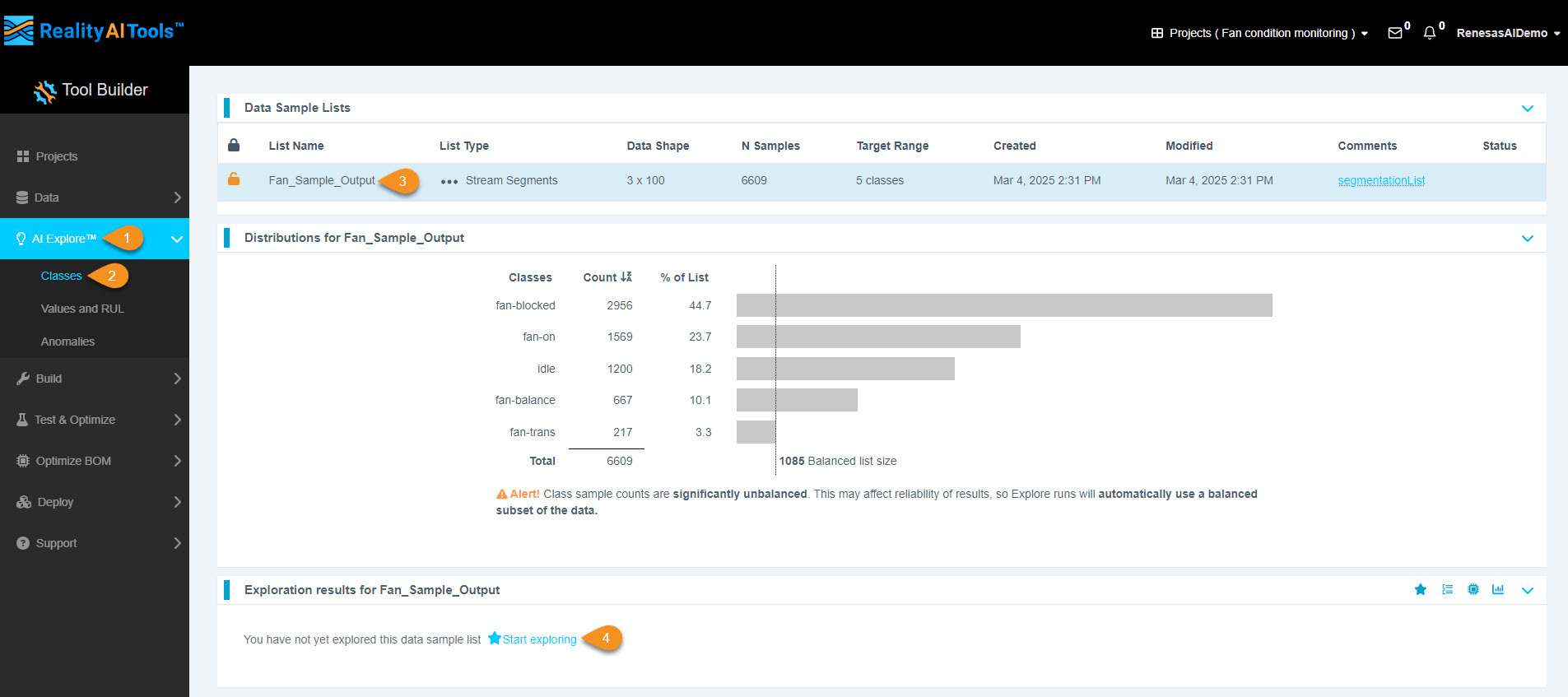The height and width of the screenshot is (697, 1568).
Task: Click the Start exploring link
Action: [x=539, y=639]
